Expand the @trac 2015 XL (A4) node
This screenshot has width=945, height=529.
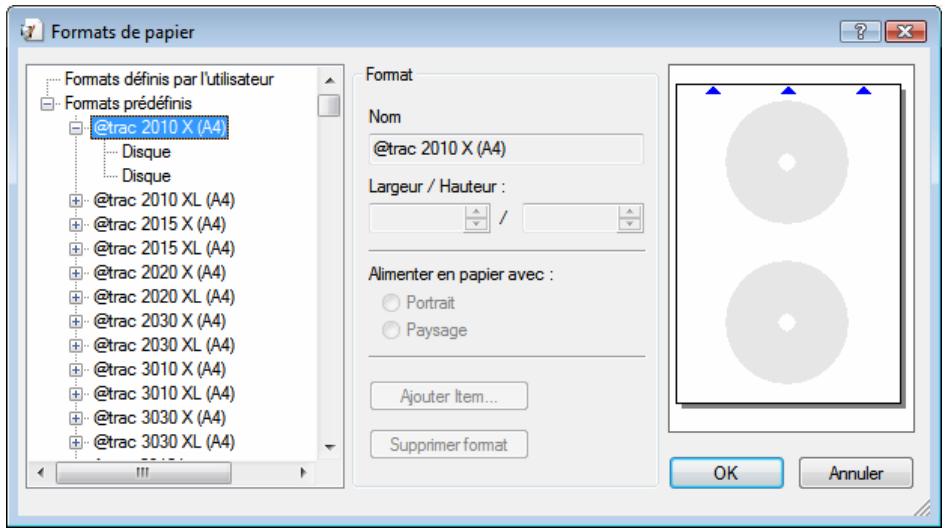click(x=75, y=248)
